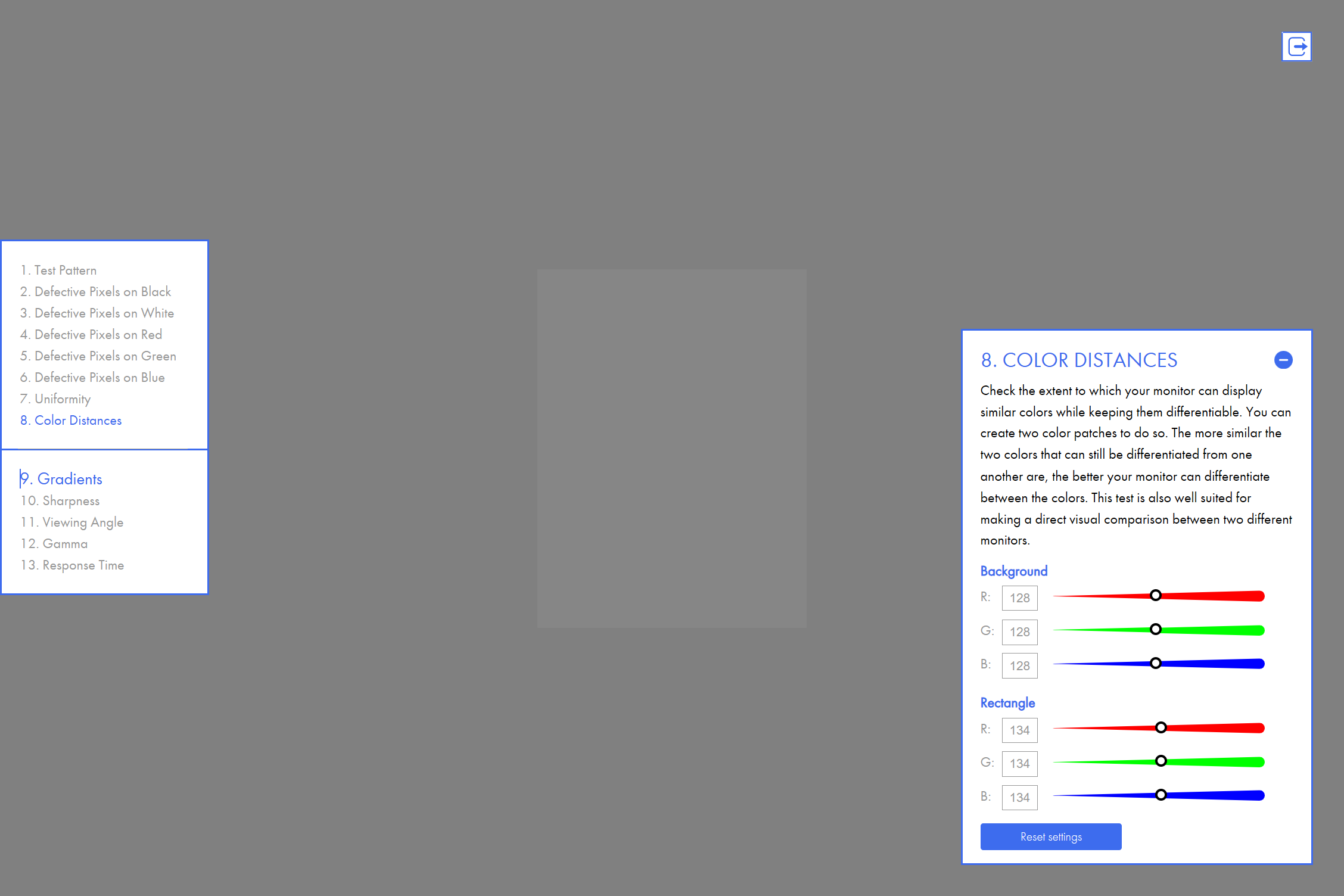This screenshot has width=1344, height=896.
Task: Click the export/save icon top right
Action: pyautogui.click(x=1297, y=46)
